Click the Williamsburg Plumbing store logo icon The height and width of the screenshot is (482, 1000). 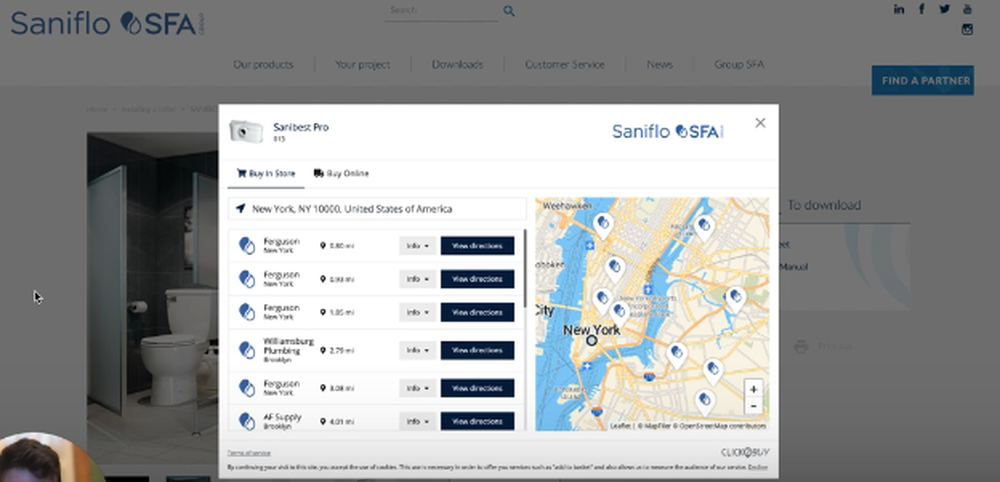click(247, 350)
